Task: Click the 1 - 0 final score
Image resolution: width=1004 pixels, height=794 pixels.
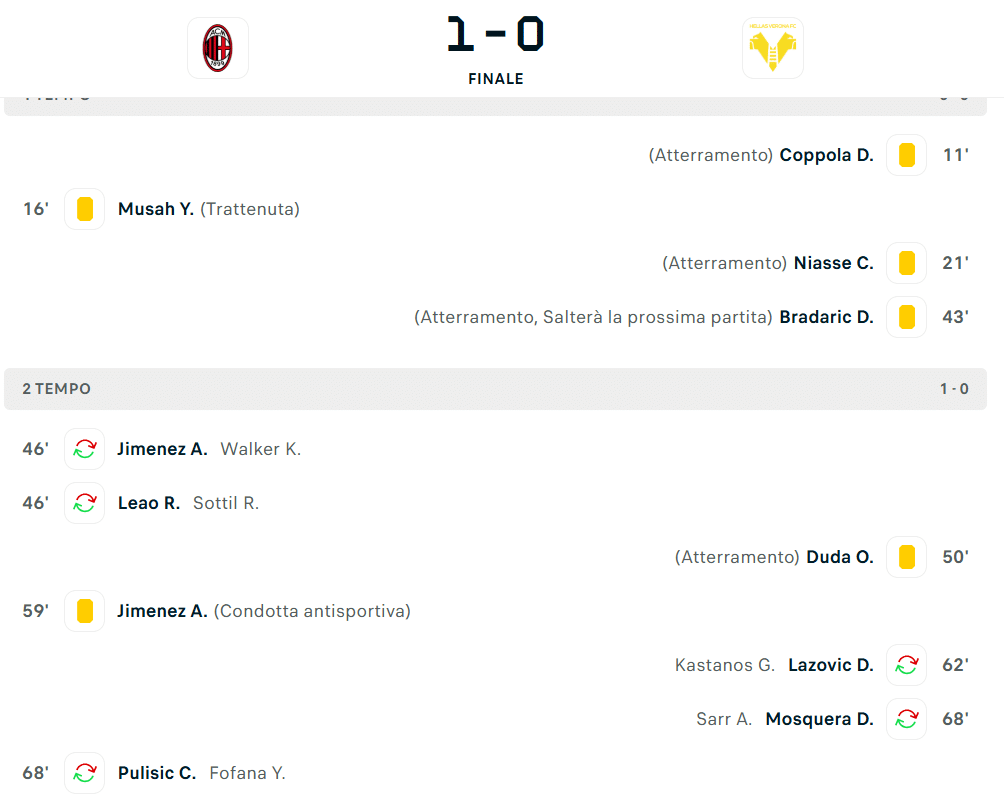Action: pos(496,34)
